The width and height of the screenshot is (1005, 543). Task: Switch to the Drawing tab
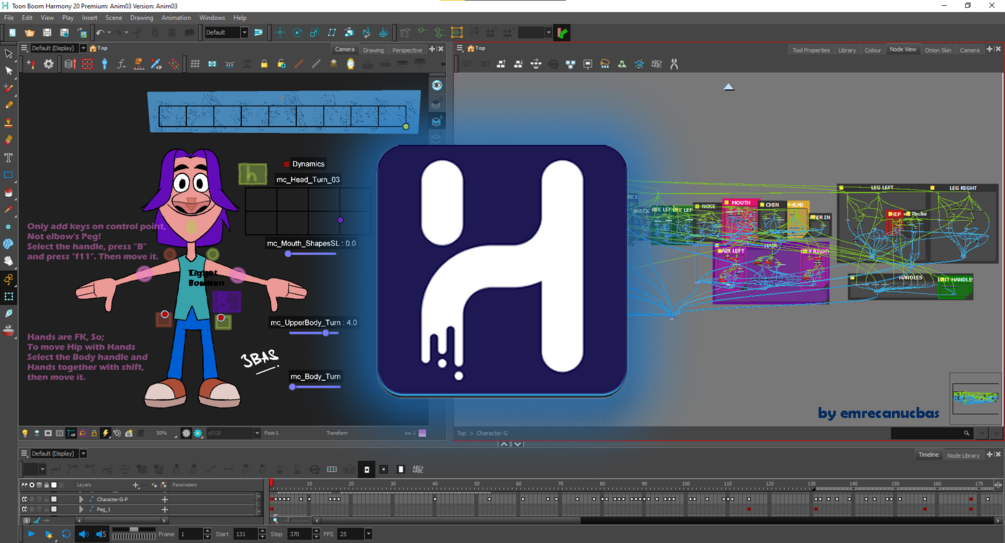pos(373,50)
